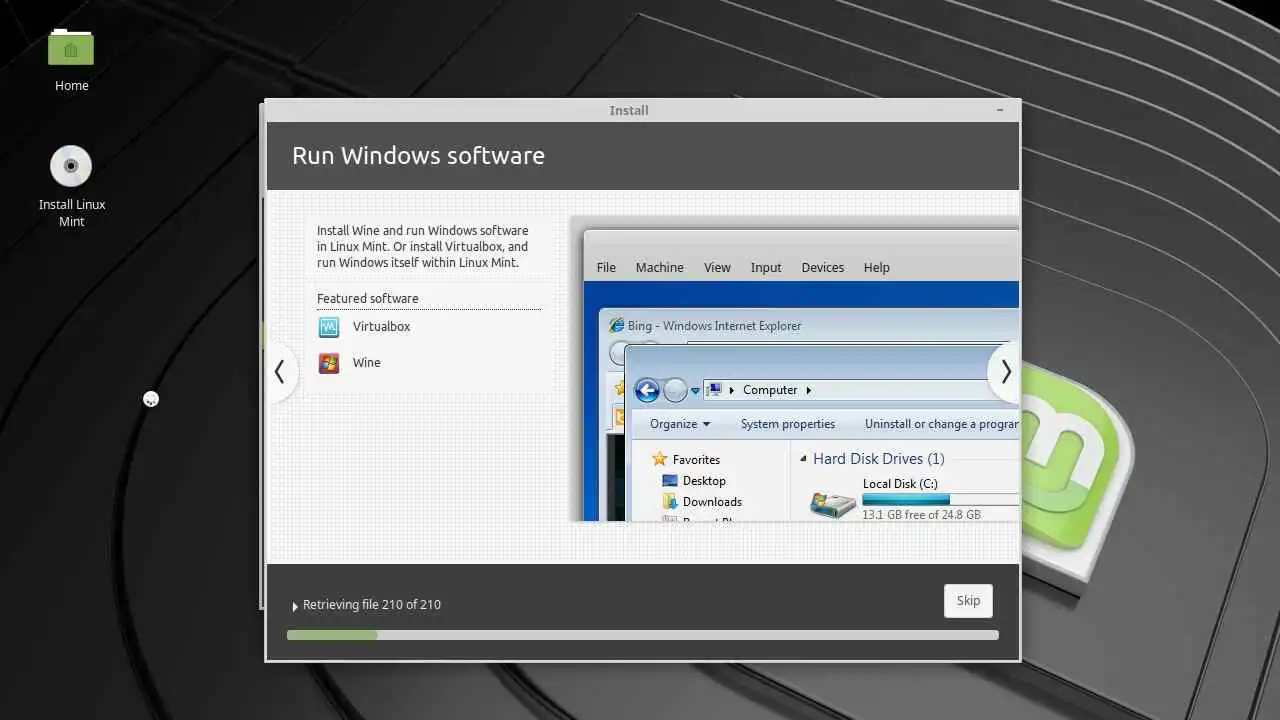Viewport: 1280px width, 720px height.
Task: Open the Help menu in the screenshot
Action: 877,268
